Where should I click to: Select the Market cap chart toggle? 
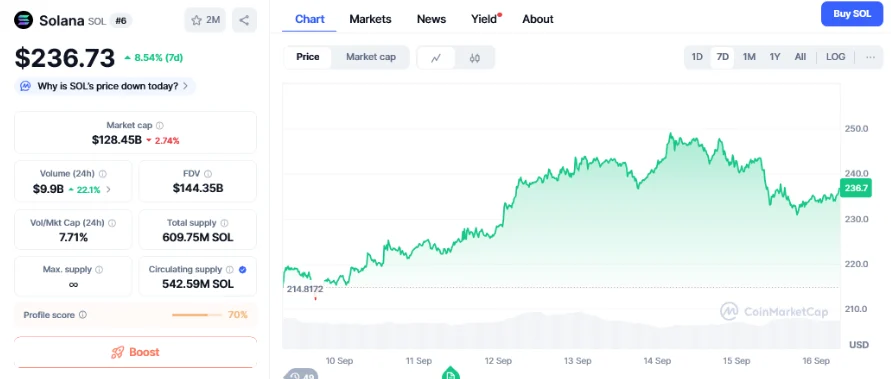pyautogui.click(x=370, y=57)
